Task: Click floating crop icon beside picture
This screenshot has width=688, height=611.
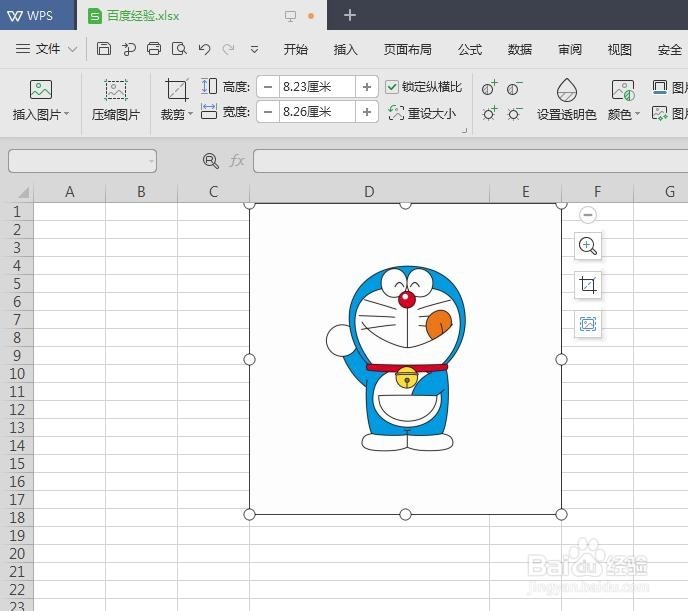Action: (588, 285)
